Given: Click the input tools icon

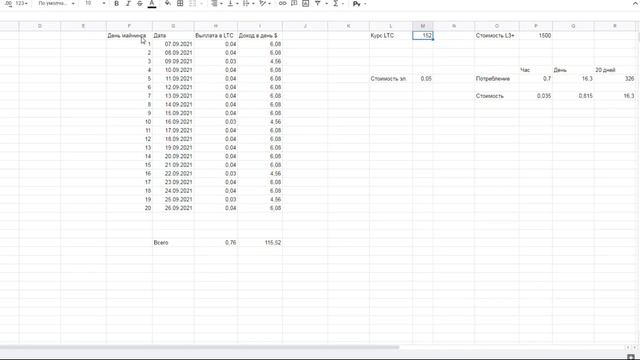Looking at the screenshot, I should [357, 4].
